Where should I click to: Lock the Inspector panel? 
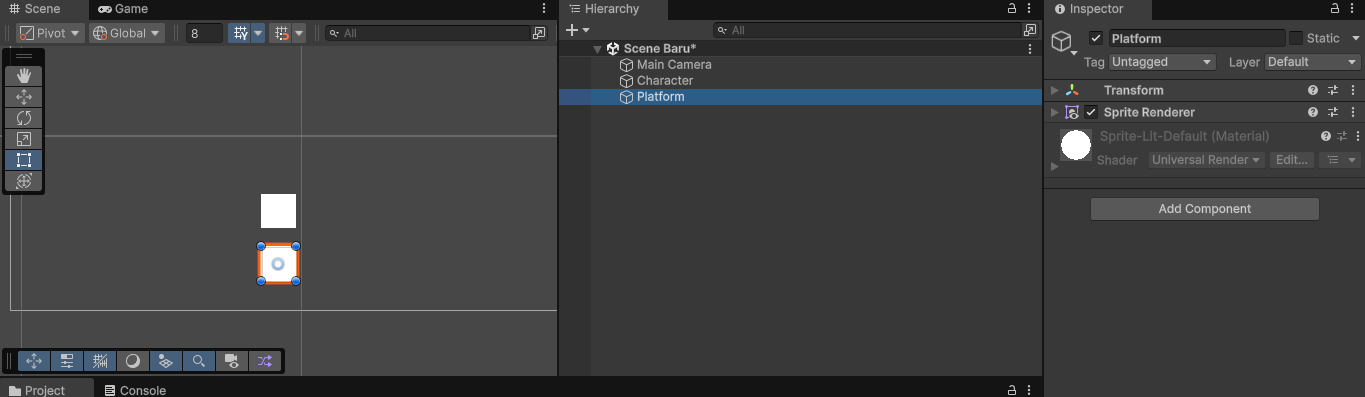pyautogui.click(x=1334, y=9)
